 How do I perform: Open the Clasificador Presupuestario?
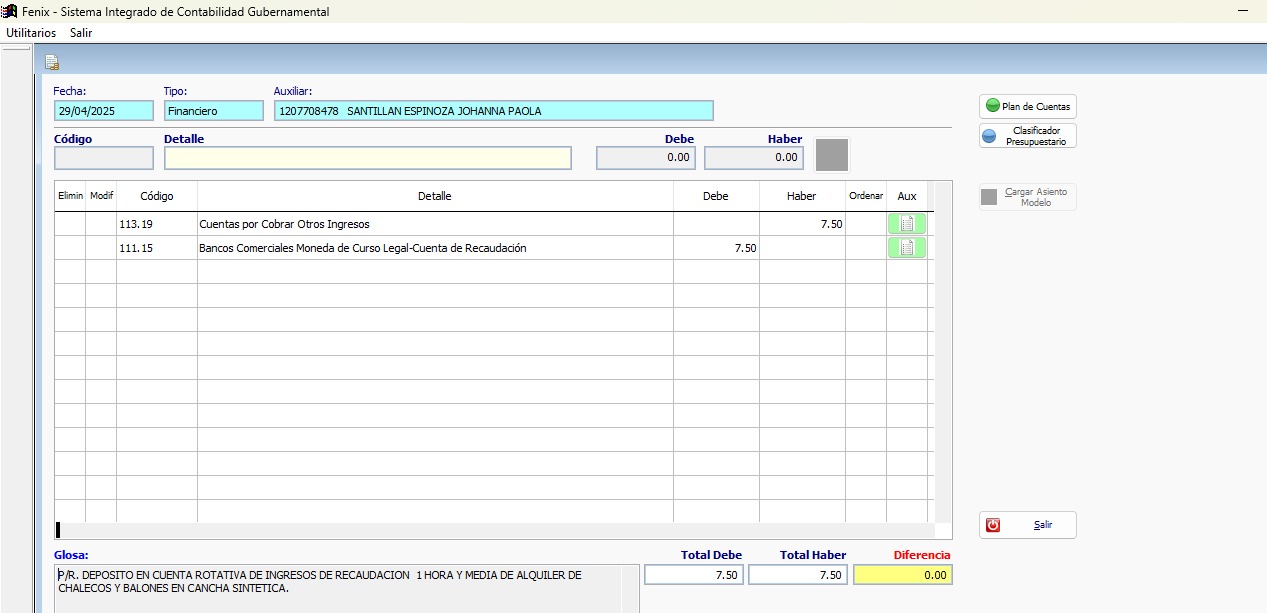coord(1027,136)
